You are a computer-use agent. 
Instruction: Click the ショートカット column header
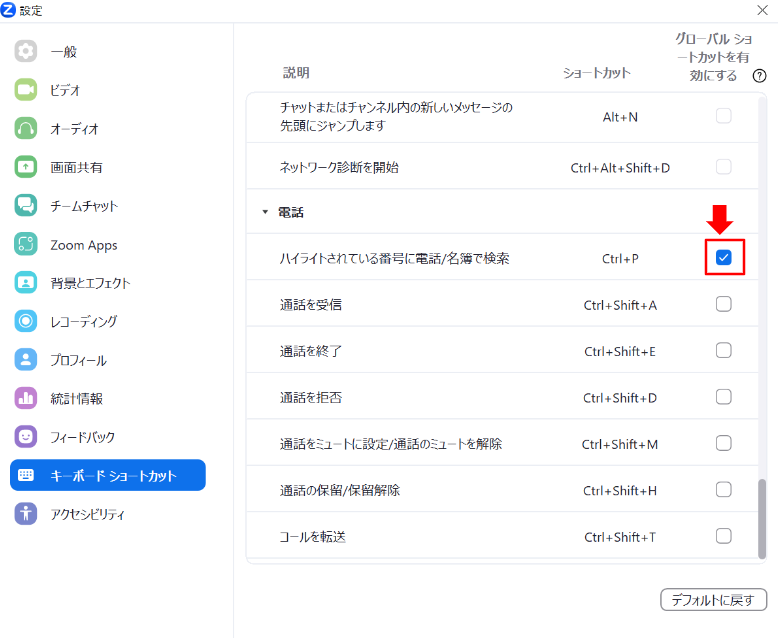(596, 73)
